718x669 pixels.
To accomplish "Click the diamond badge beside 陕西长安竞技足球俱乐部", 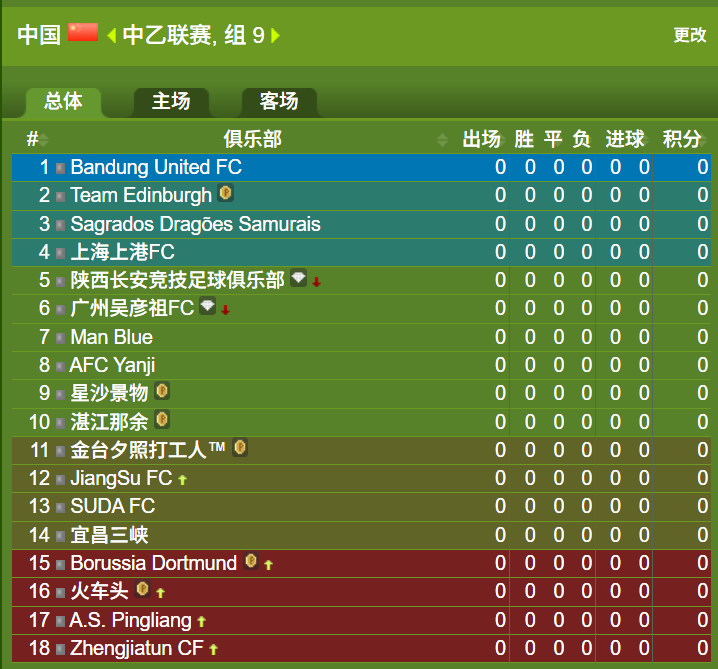I will point(299,277).
